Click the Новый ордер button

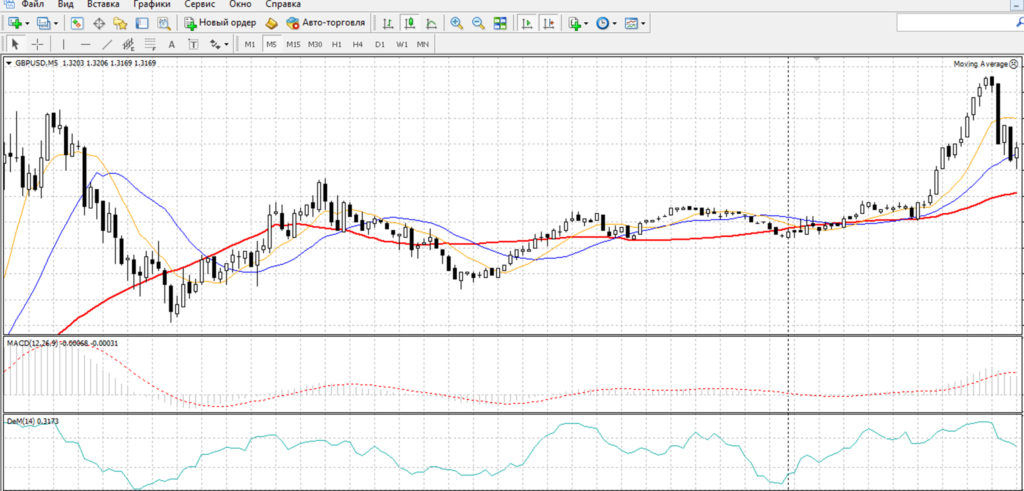point(221,24)
